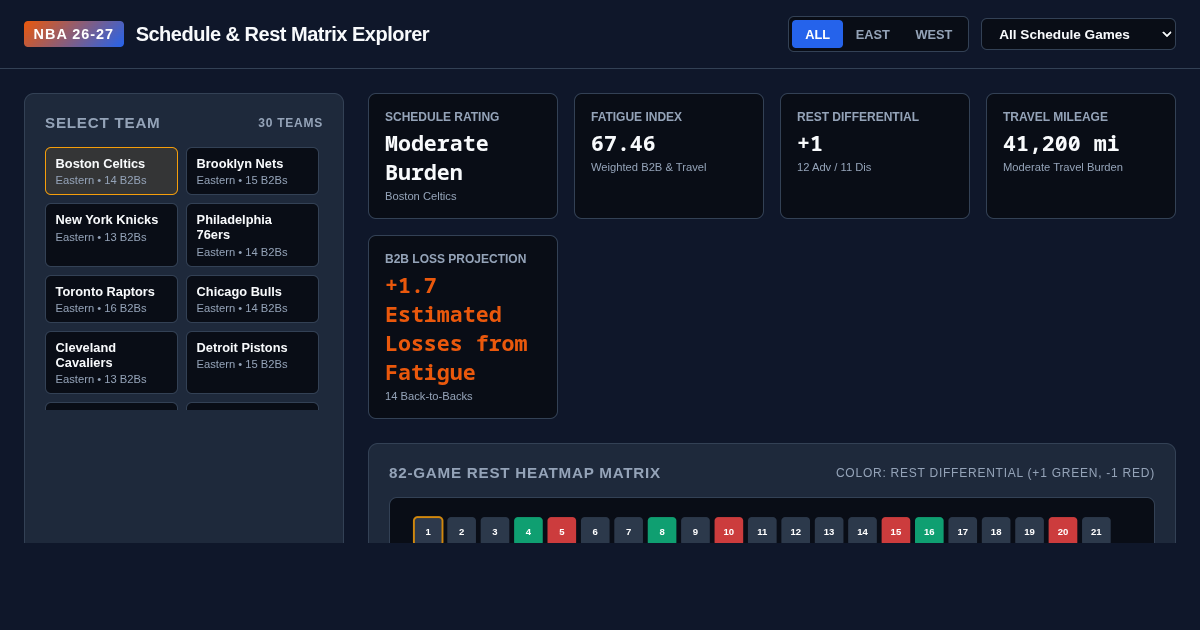Select game 7 in the heatmap

click(628, 531)
